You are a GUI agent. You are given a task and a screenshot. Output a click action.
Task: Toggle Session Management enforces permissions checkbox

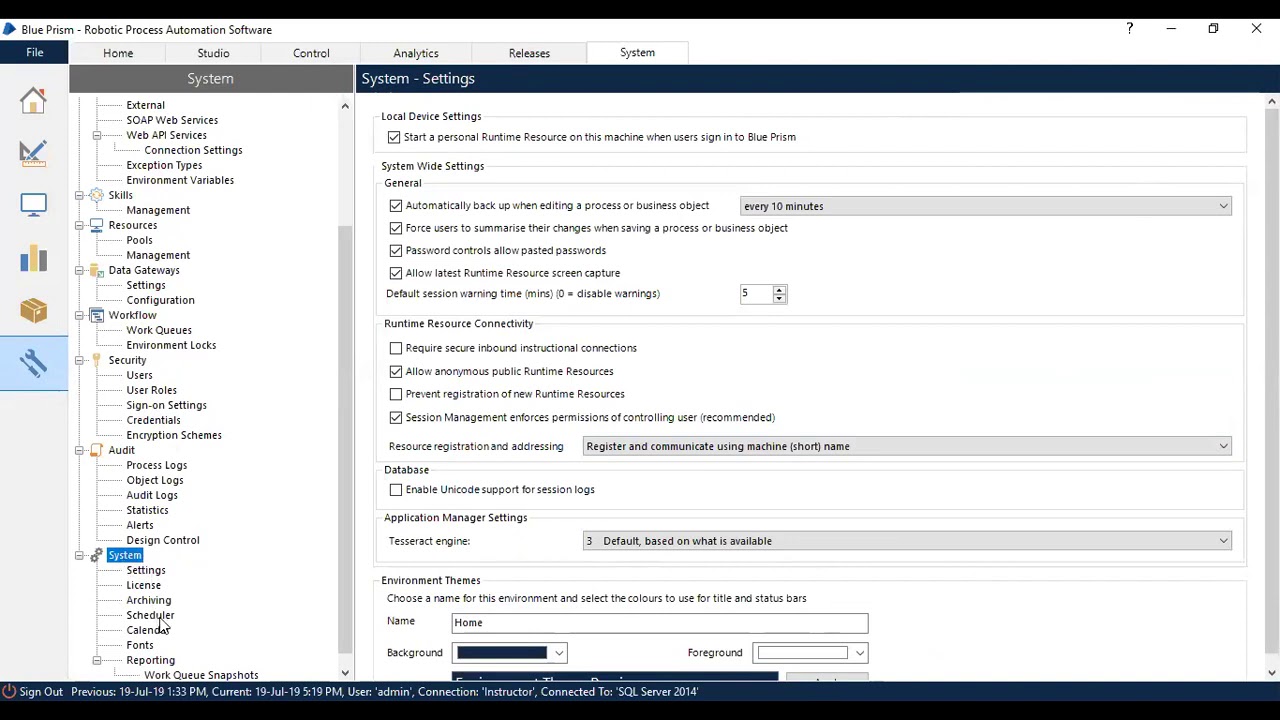coord(396,417)
